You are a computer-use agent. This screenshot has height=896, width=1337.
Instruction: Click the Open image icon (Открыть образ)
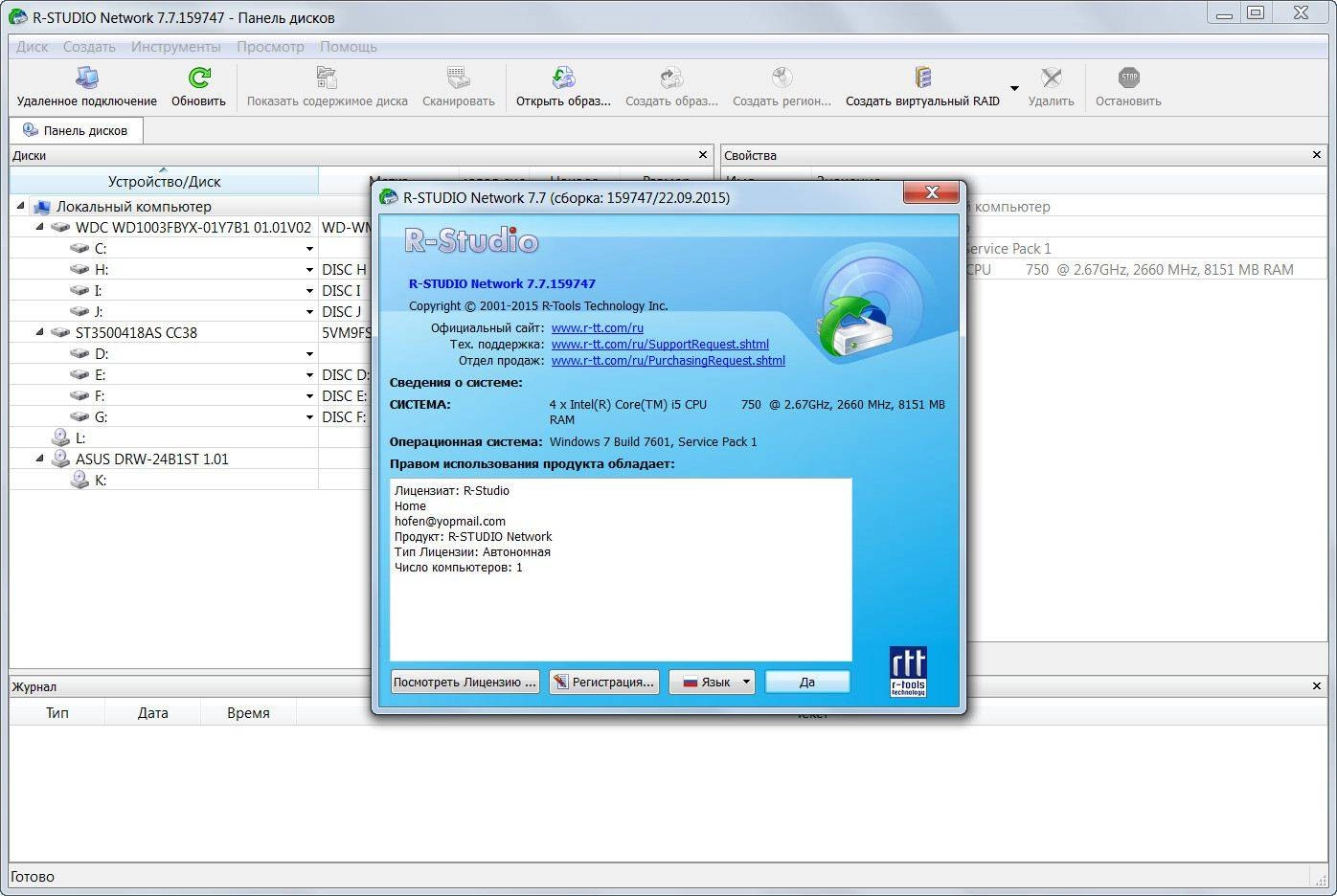tap(563, 78)
